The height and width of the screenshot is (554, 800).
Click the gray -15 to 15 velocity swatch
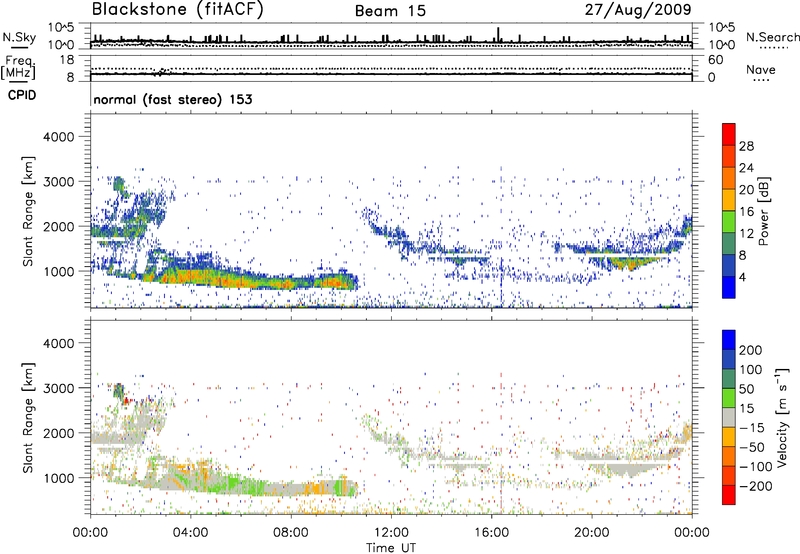pos(729,417)
